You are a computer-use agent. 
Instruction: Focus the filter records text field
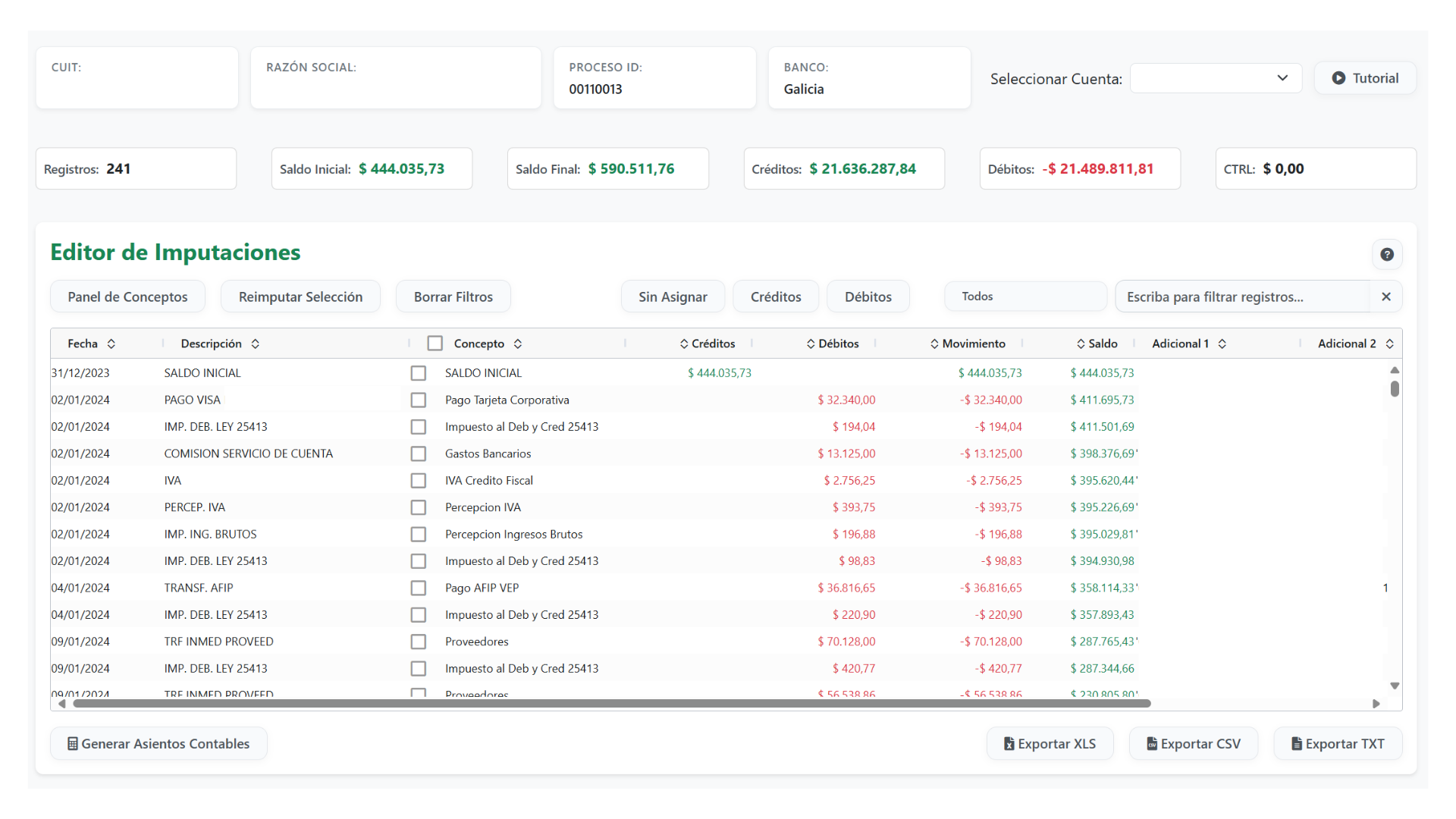tap(1242, 297)
